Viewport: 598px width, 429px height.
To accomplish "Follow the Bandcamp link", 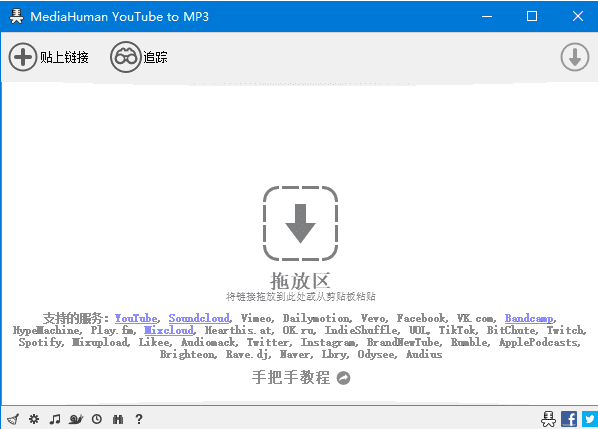I will [x=529, y=318].
